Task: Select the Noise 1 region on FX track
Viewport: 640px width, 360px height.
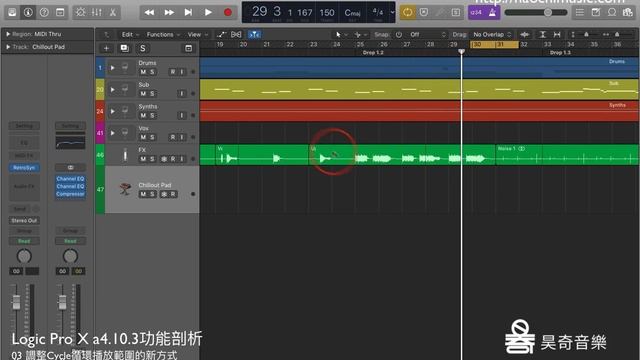Action: pos(567,155)
